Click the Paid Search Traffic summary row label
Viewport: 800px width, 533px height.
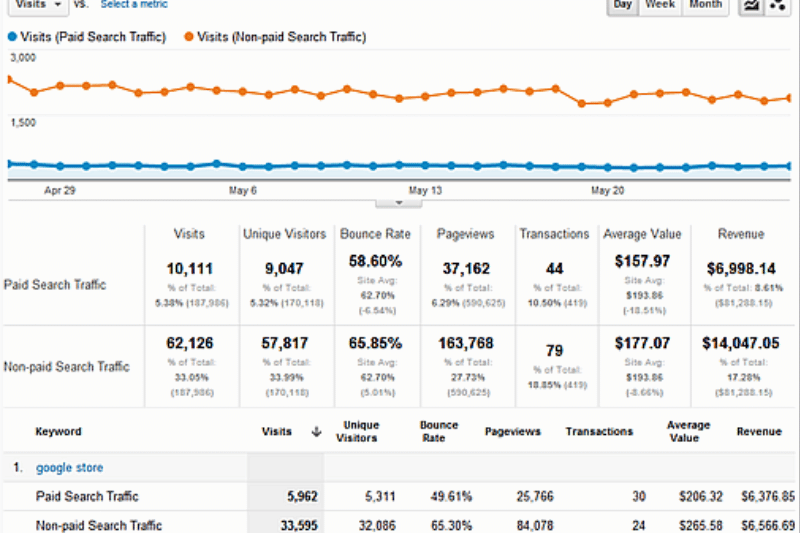click(55, 285)
